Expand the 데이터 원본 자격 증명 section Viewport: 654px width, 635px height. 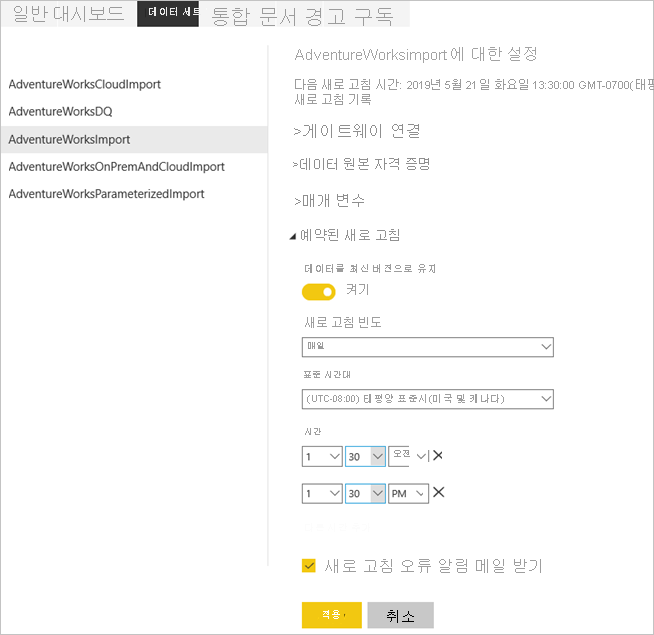(361, 164)
